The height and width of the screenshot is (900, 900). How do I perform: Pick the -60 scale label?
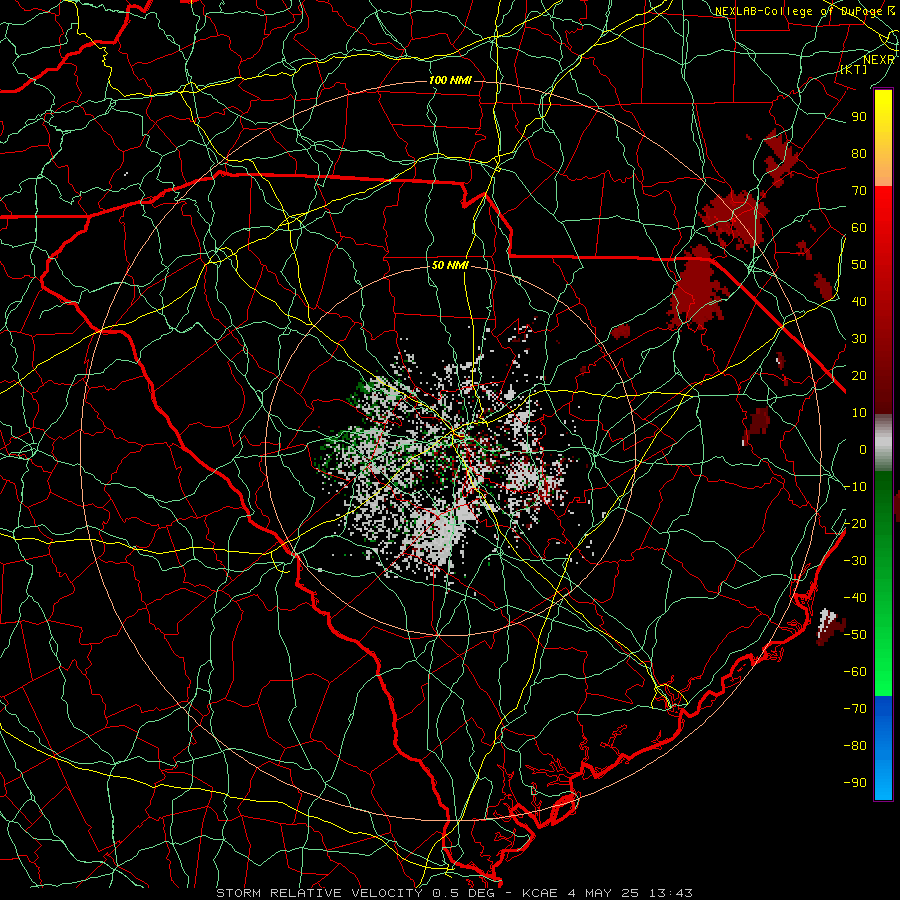click(x=855, y=672)
